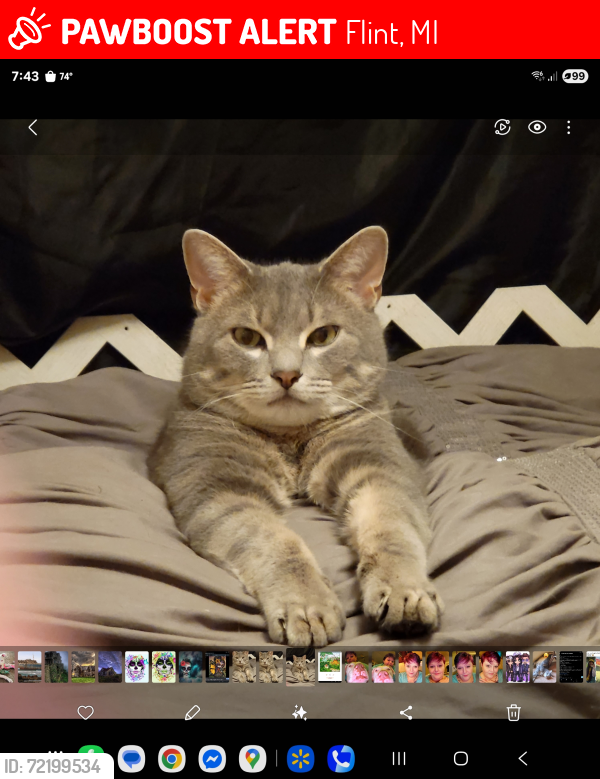Launch Walmart app from taskbar
The height and width of the screenshot is (779, 600).
[300, 759]
